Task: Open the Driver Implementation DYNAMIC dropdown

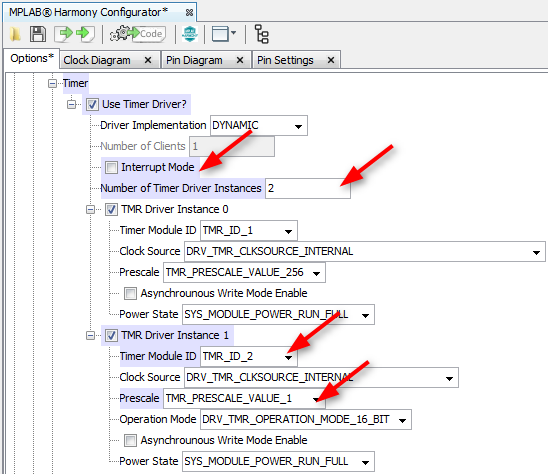Action: (x=259, y=125)
